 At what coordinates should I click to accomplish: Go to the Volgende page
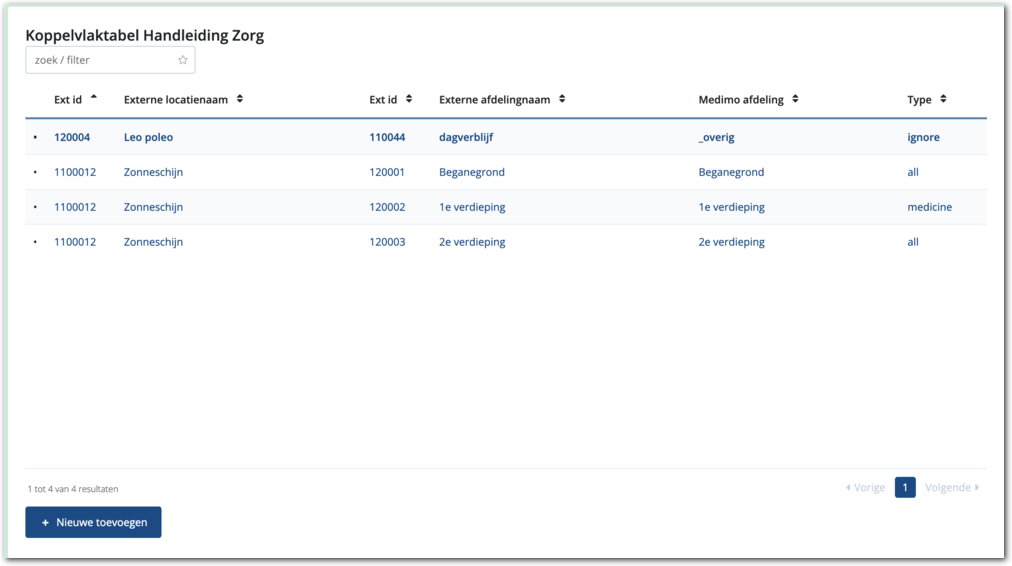952,488
